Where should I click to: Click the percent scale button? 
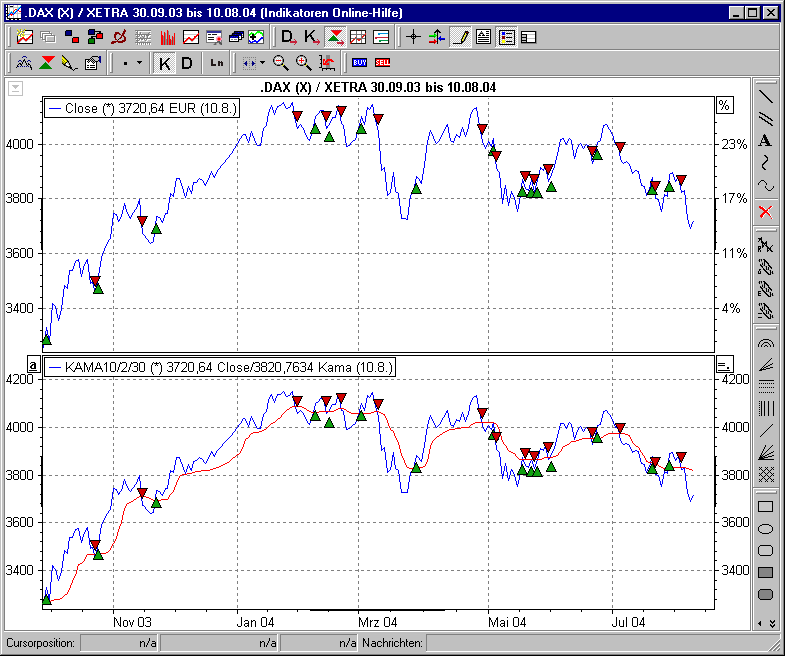tap(725, 105)
